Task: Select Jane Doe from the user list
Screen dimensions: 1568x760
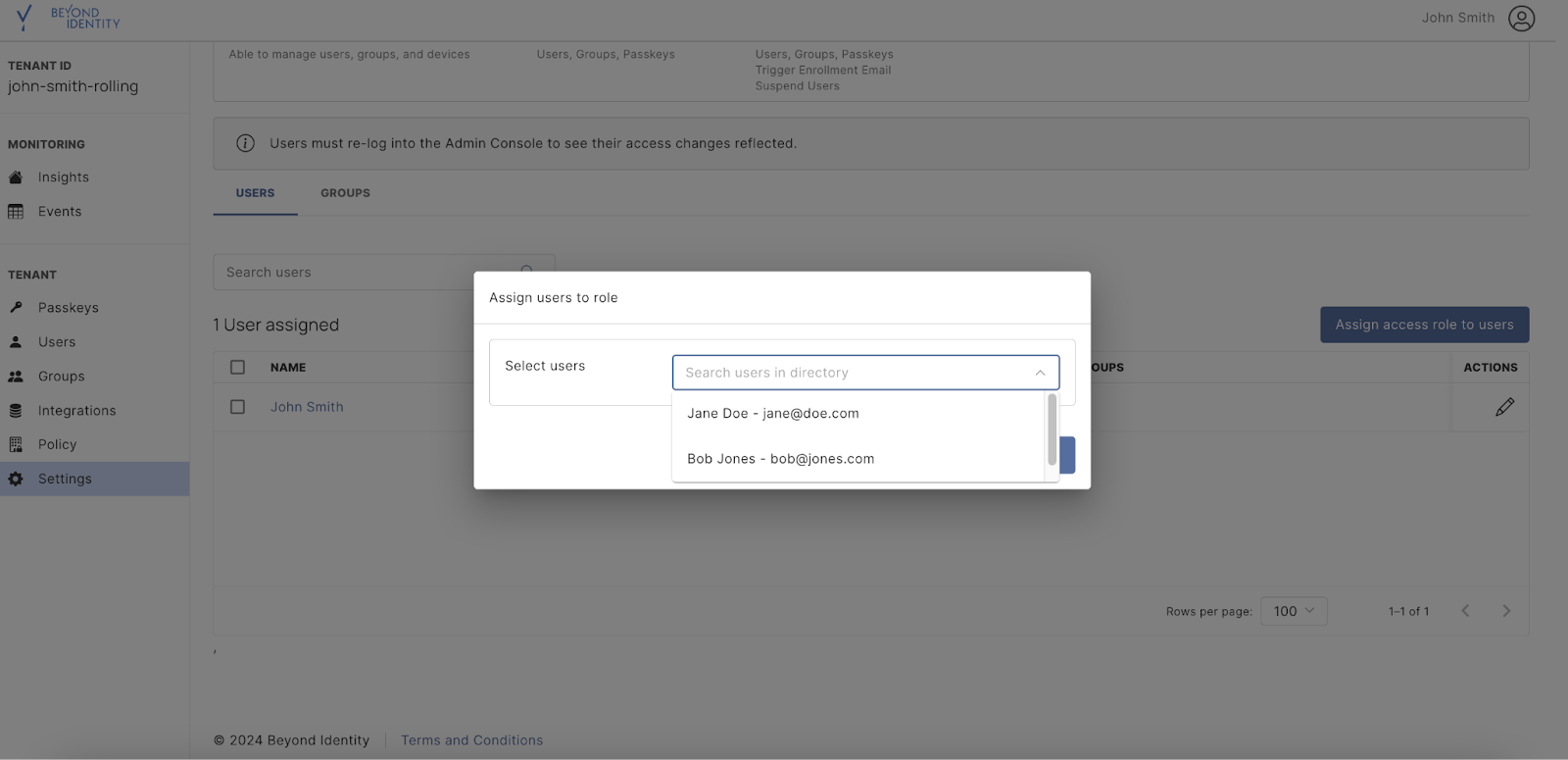Action: tap(772, 414)
